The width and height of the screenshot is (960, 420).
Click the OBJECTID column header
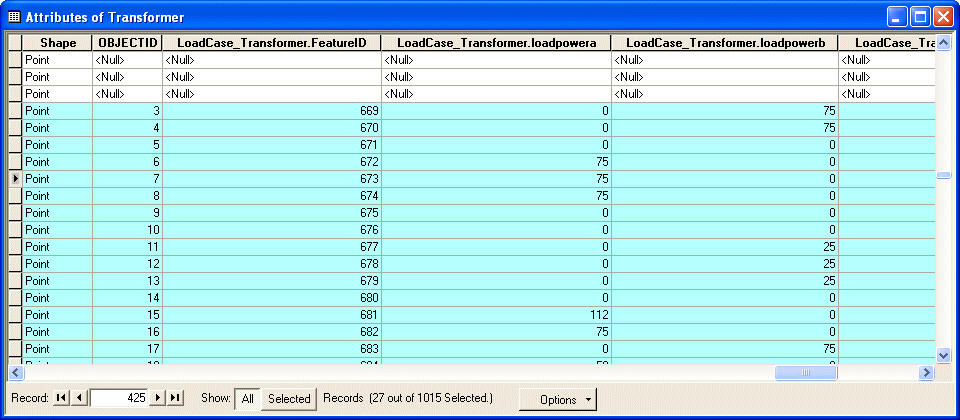tap(127, 43)
